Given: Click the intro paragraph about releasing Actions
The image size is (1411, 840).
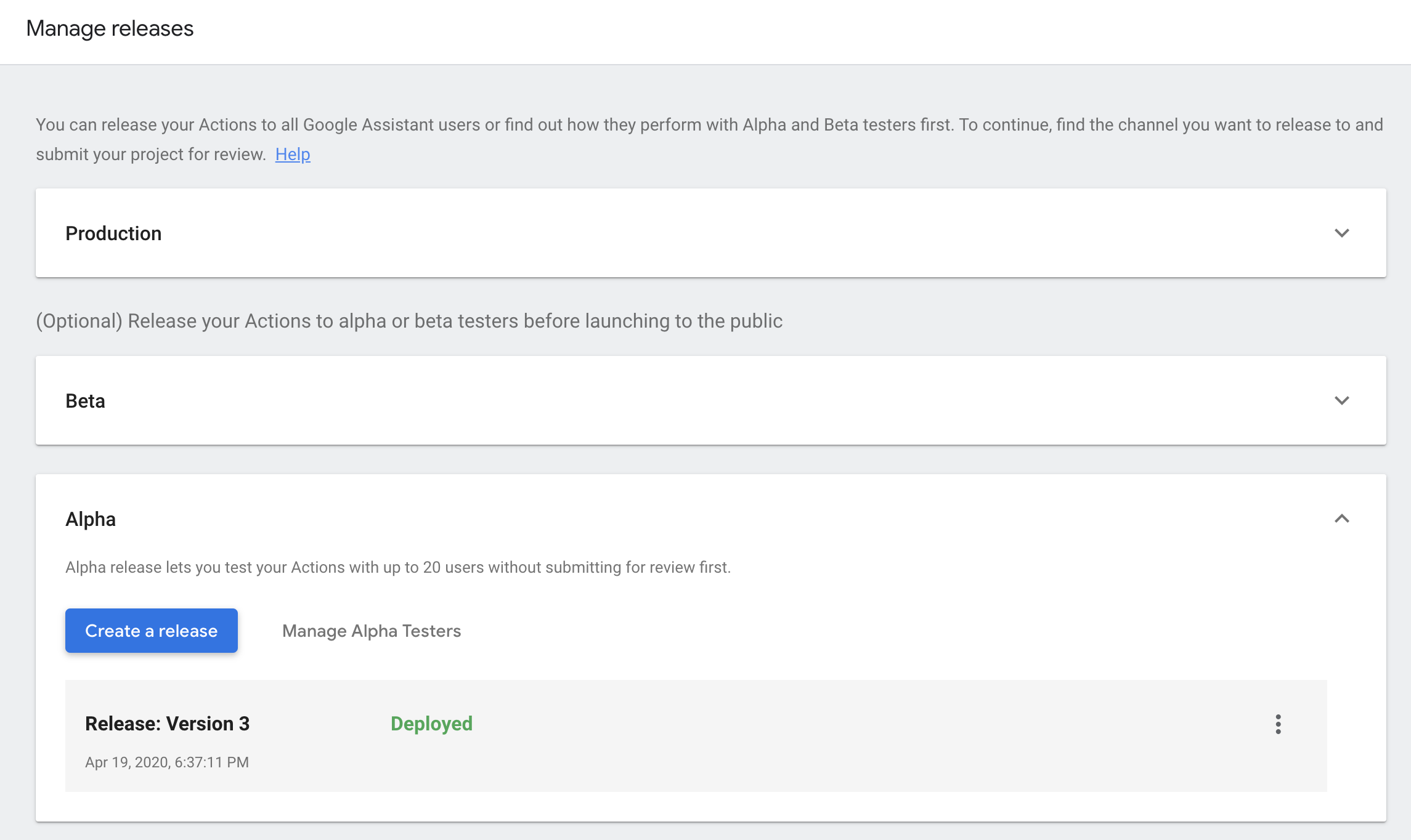Looking at the screenshot, I should pos(709,139).
